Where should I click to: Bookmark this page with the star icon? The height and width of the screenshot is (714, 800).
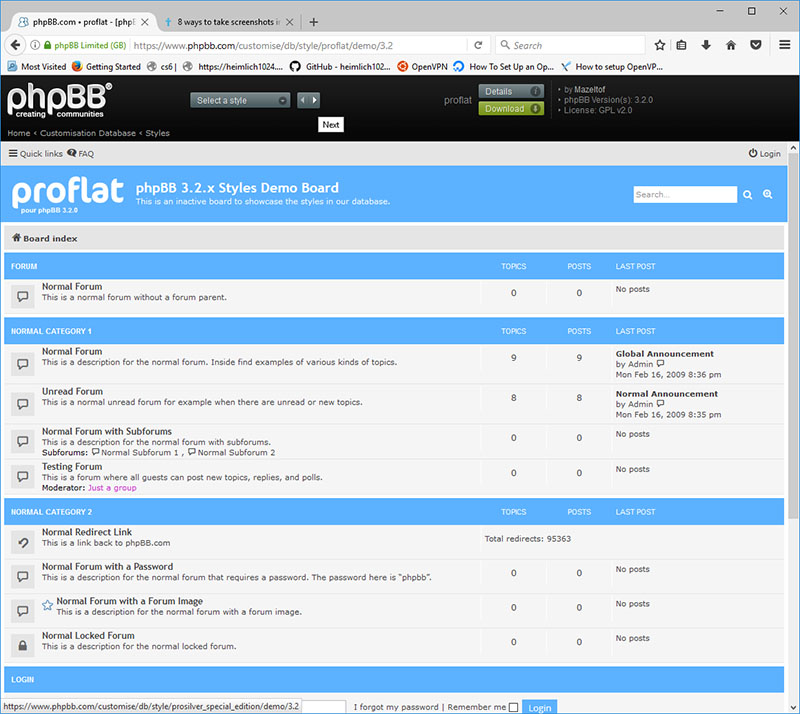coord(660,45)
